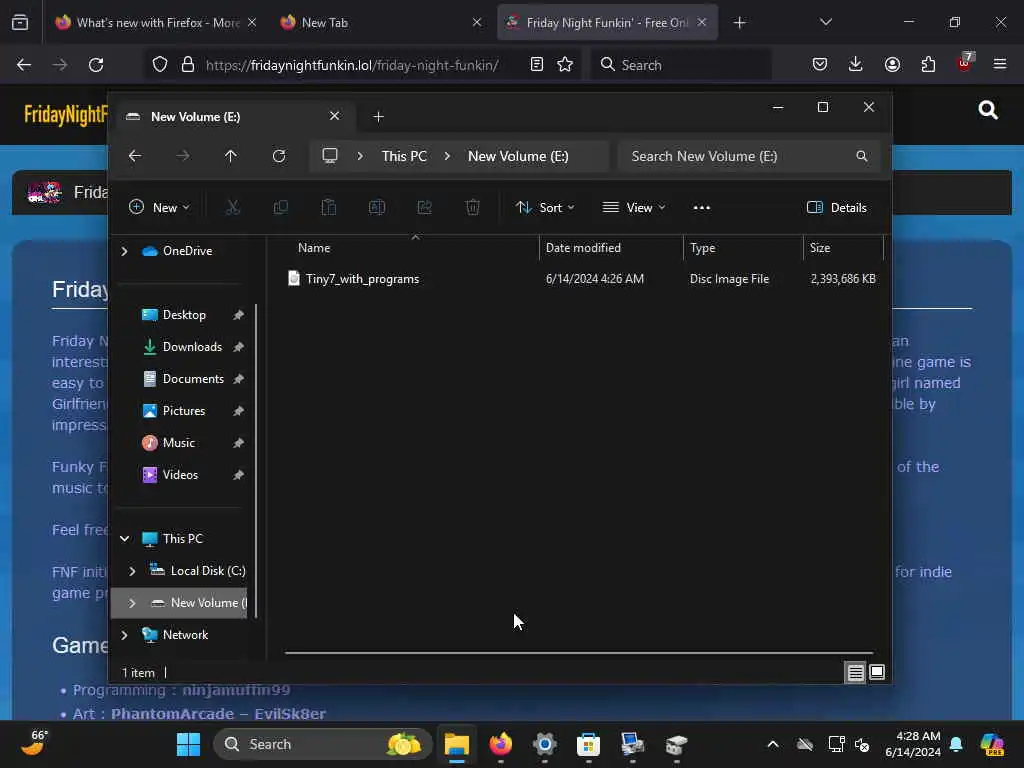Open Firefox list all tabs dropdown
This screenshot has width=1024, height=768.
(x=825, y=23)
